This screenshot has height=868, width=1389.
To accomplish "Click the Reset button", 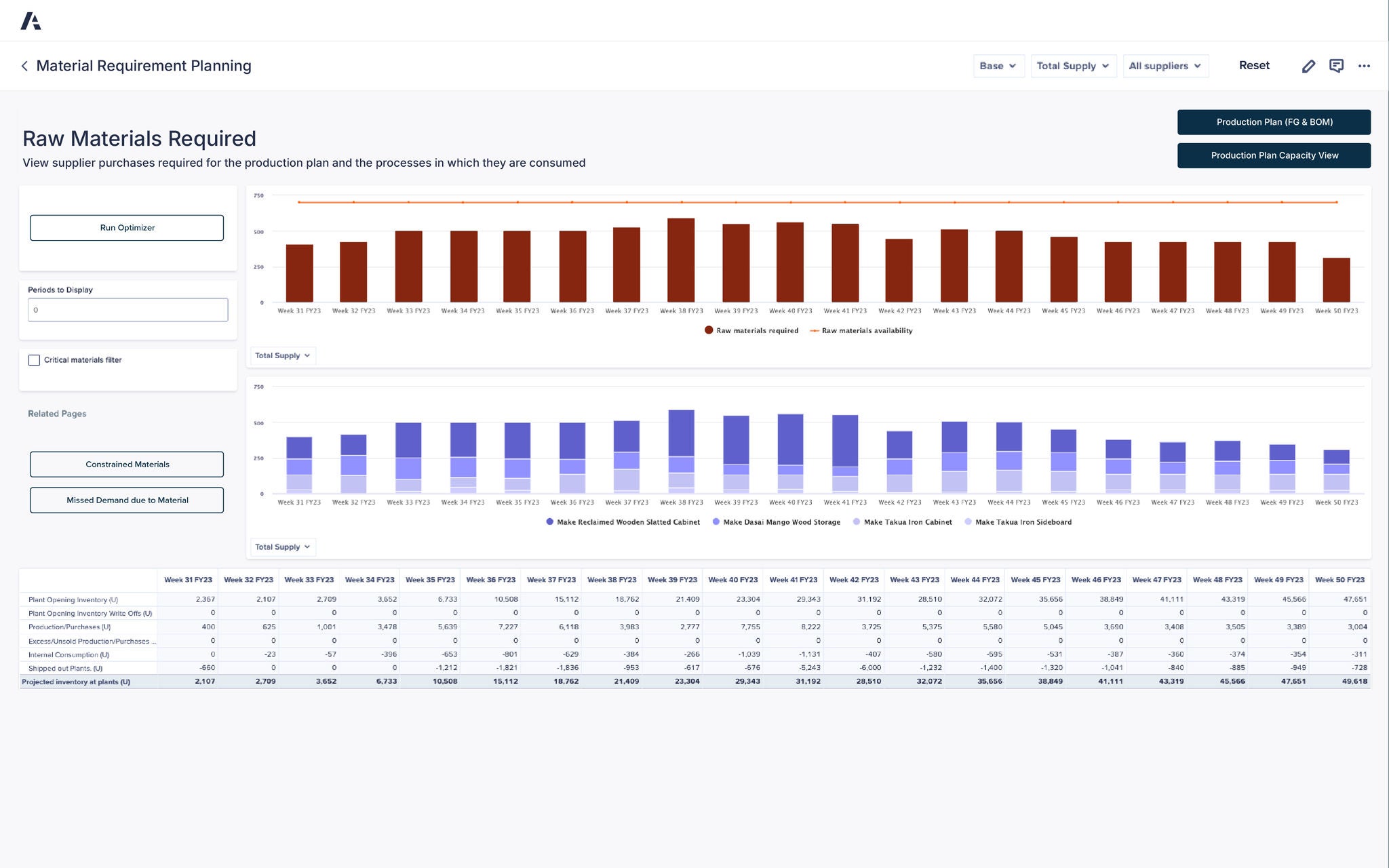I will click(x=1254, y=65).
